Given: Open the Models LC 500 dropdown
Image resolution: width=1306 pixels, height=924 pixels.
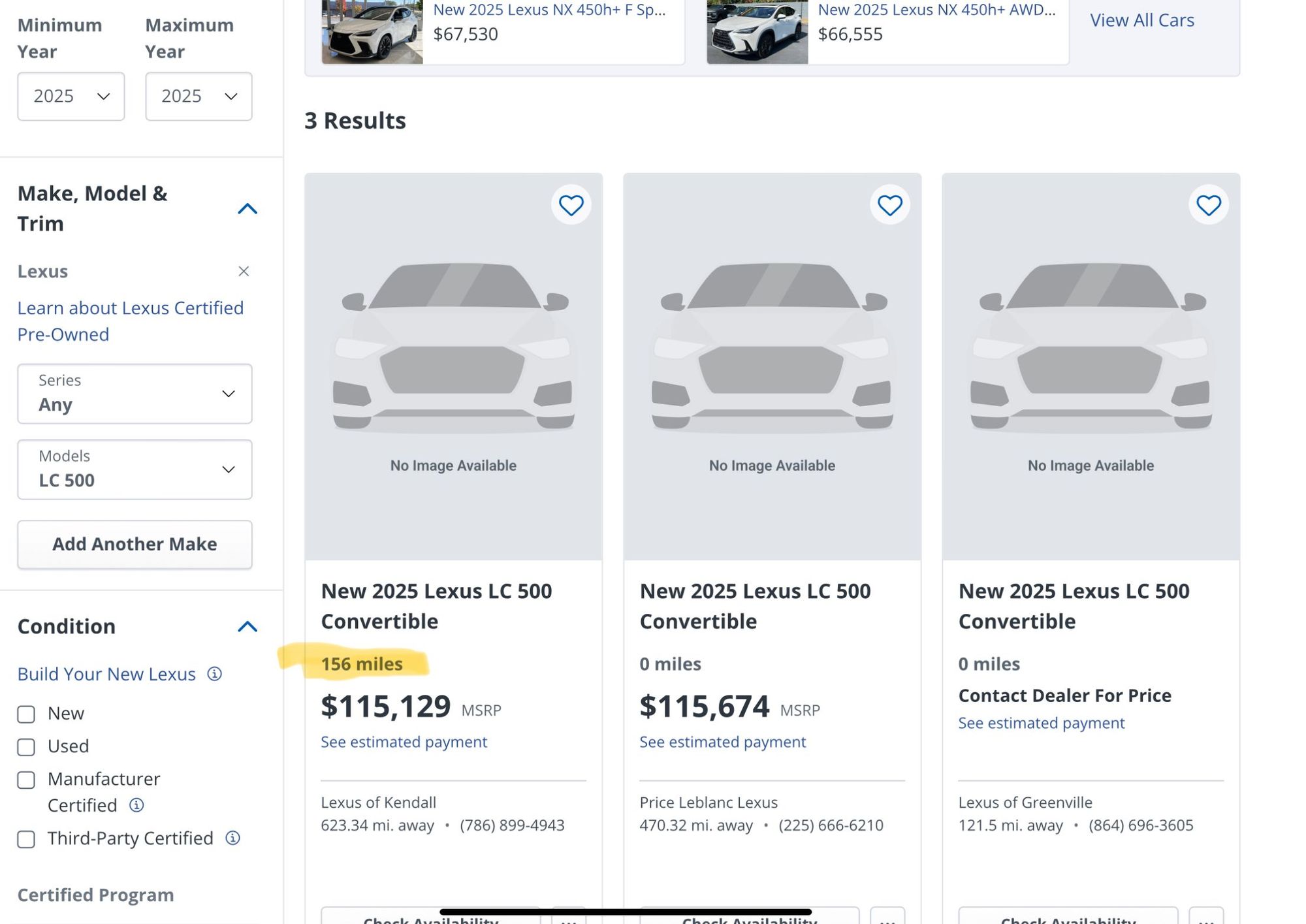Looking at the screenshot, I should 135,470.
